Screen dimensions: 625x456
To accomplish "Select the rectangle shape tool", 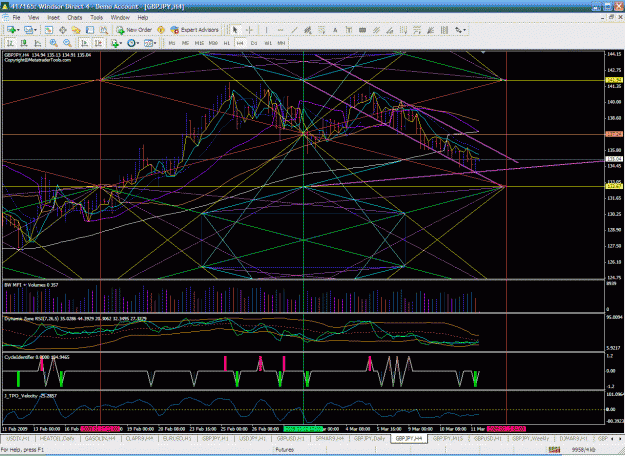I will (362, 30).
